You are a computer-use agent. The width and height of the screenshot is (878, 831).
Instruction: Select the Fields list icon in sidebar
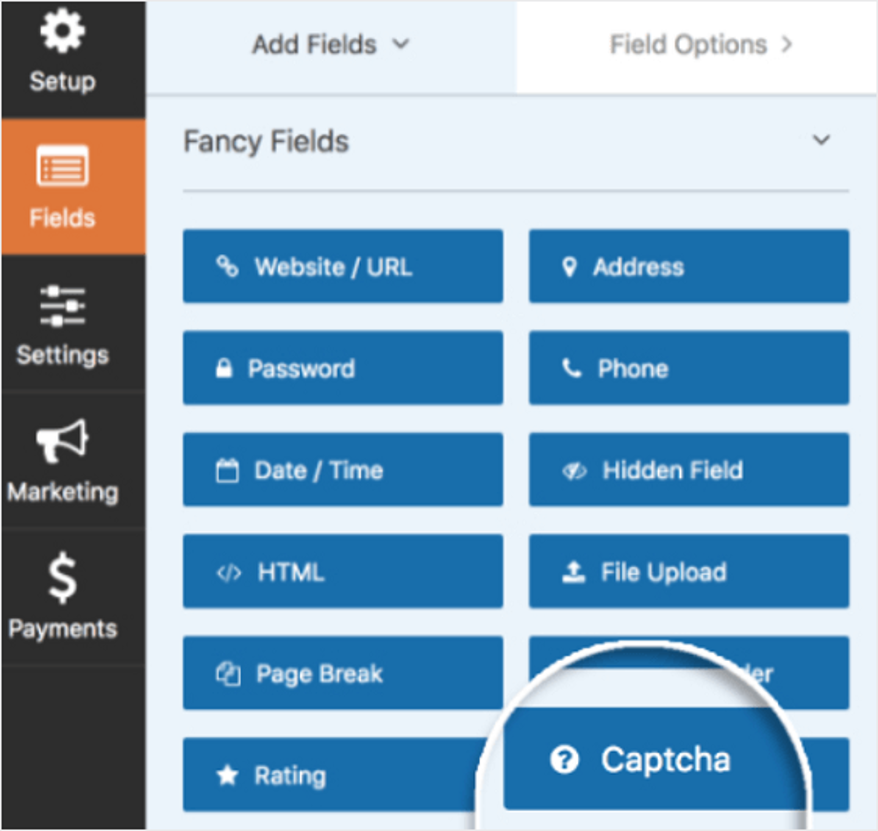[x=62, y=167]
